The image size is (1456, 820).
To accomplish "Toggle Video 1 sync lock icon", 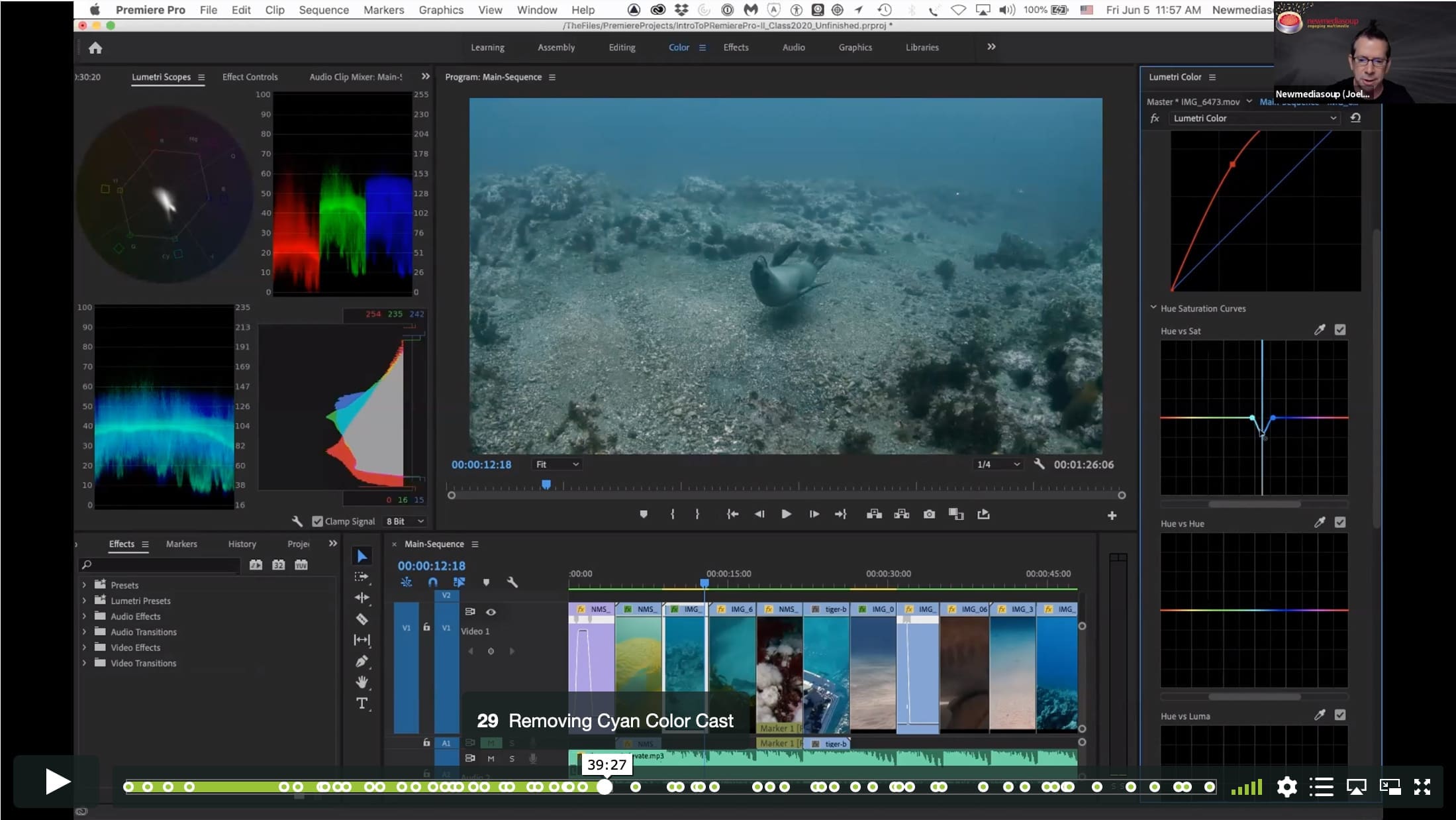I will (470, 612).
